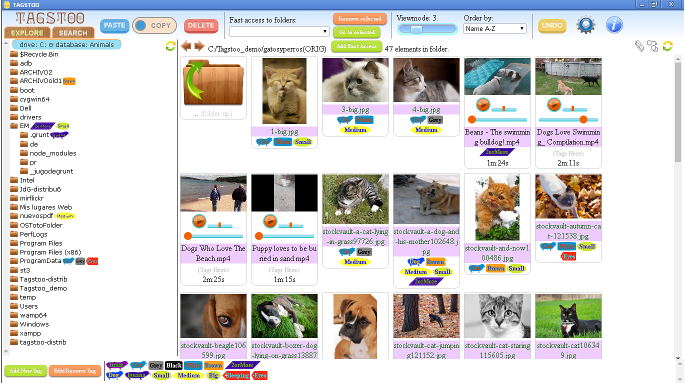The height and width of the screenshot is (383, 685).
Task: Toggle the COPY mode switch
Action: (x=154, y=25)
